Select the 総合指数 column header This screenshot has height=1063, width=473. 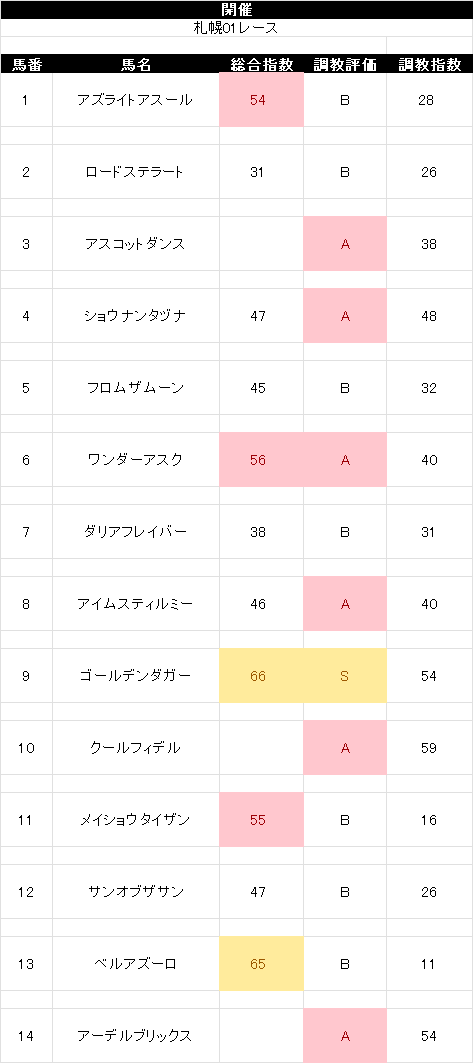pyautogui.click(x=261, y=64)
